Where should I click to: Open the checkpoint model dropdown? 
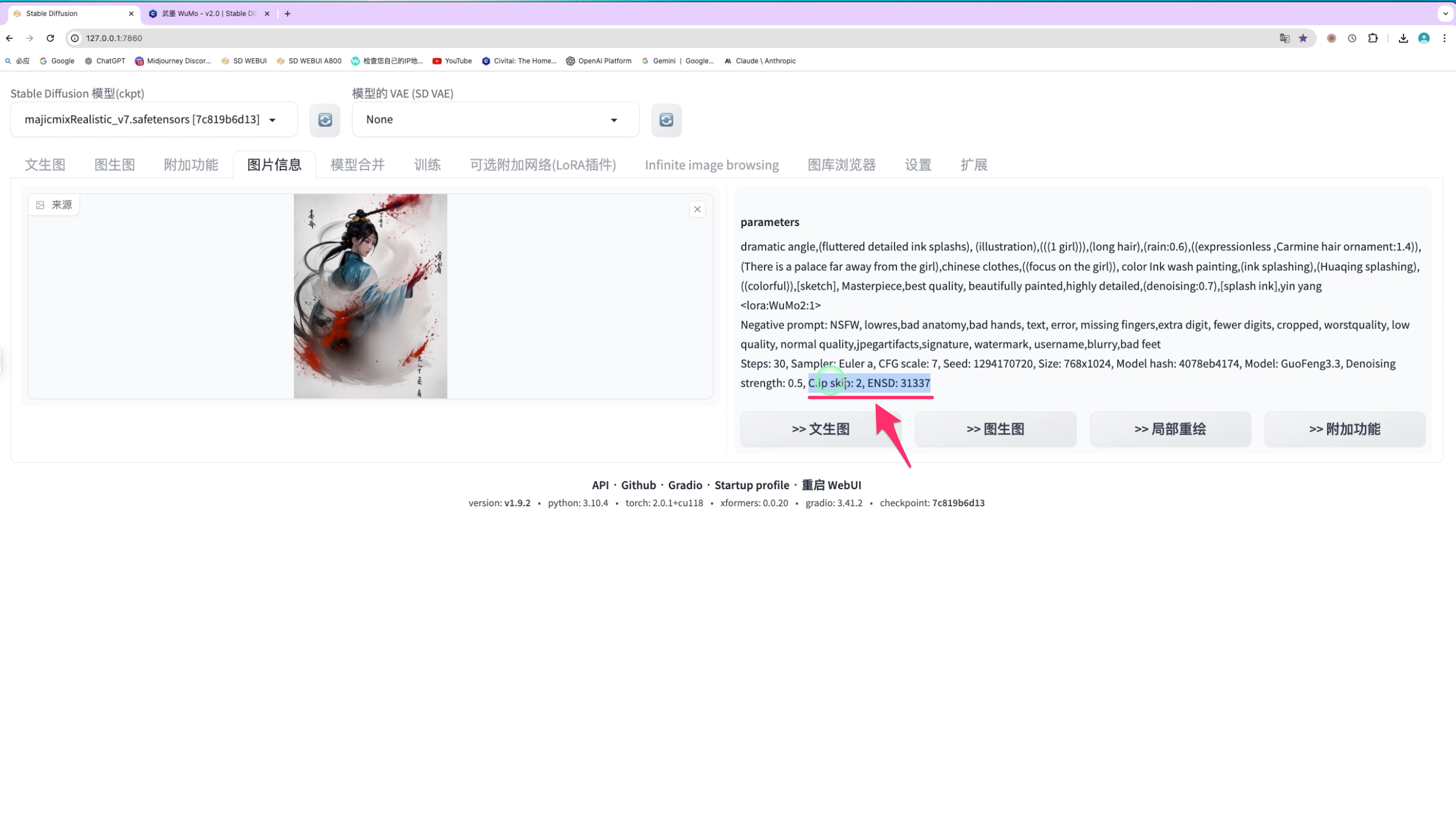click(x=154, y=119)
